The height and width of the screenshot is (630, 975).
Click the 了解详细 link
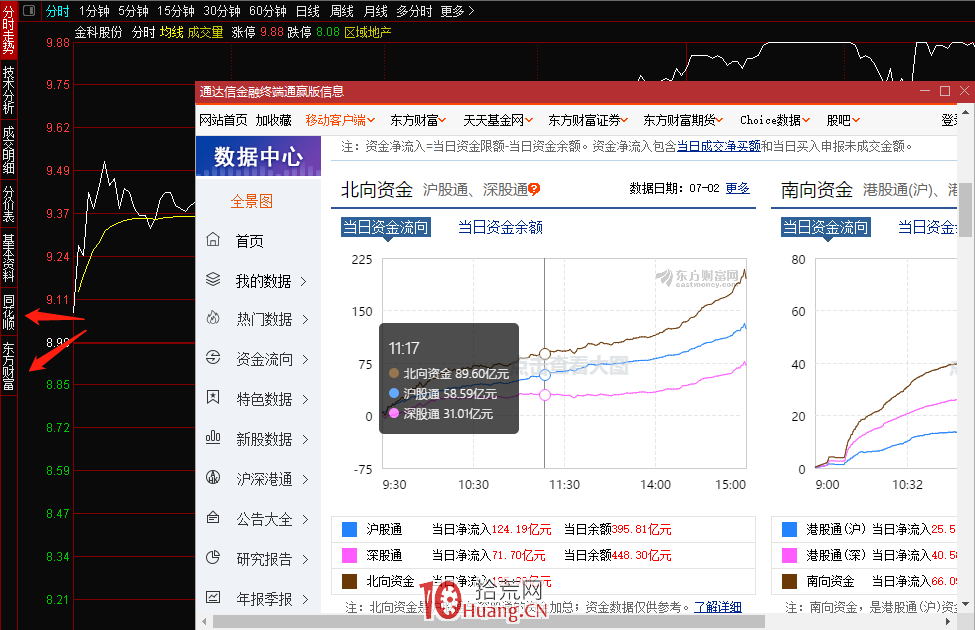point(718,607)
